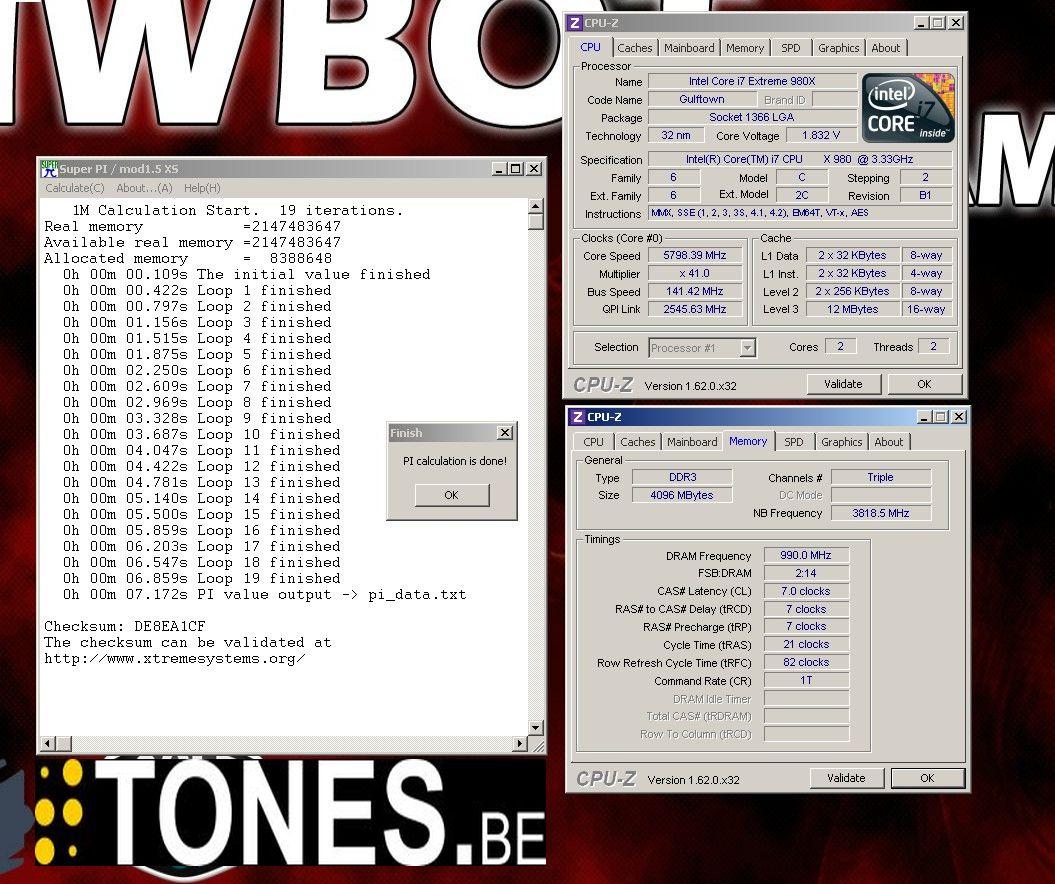This screenshot has width=1055, height=884.
Task: Click the Checksum: DE8EA1CF line
Action: click(x=124, y=626)
